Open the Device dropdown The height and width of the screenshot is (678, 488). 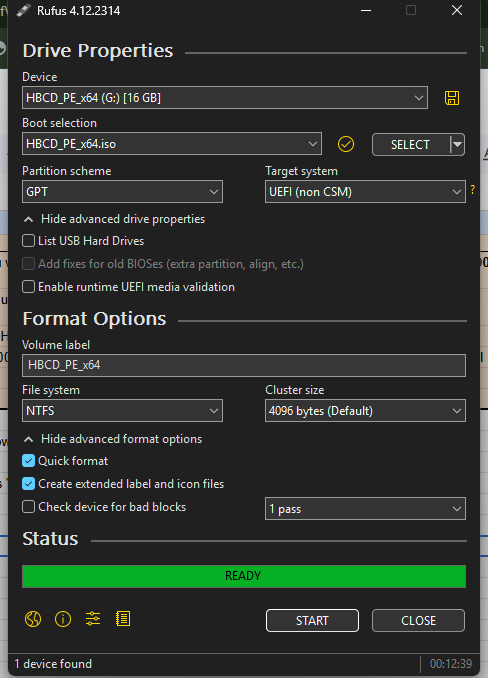[225, 98]
